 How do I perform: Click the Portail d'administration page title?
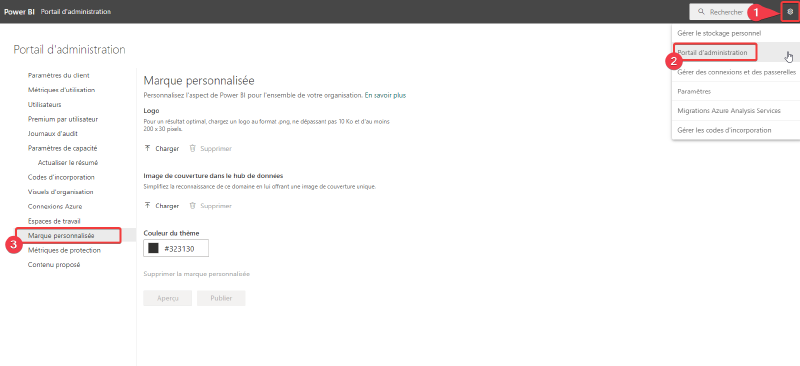(x=69, y=50)
